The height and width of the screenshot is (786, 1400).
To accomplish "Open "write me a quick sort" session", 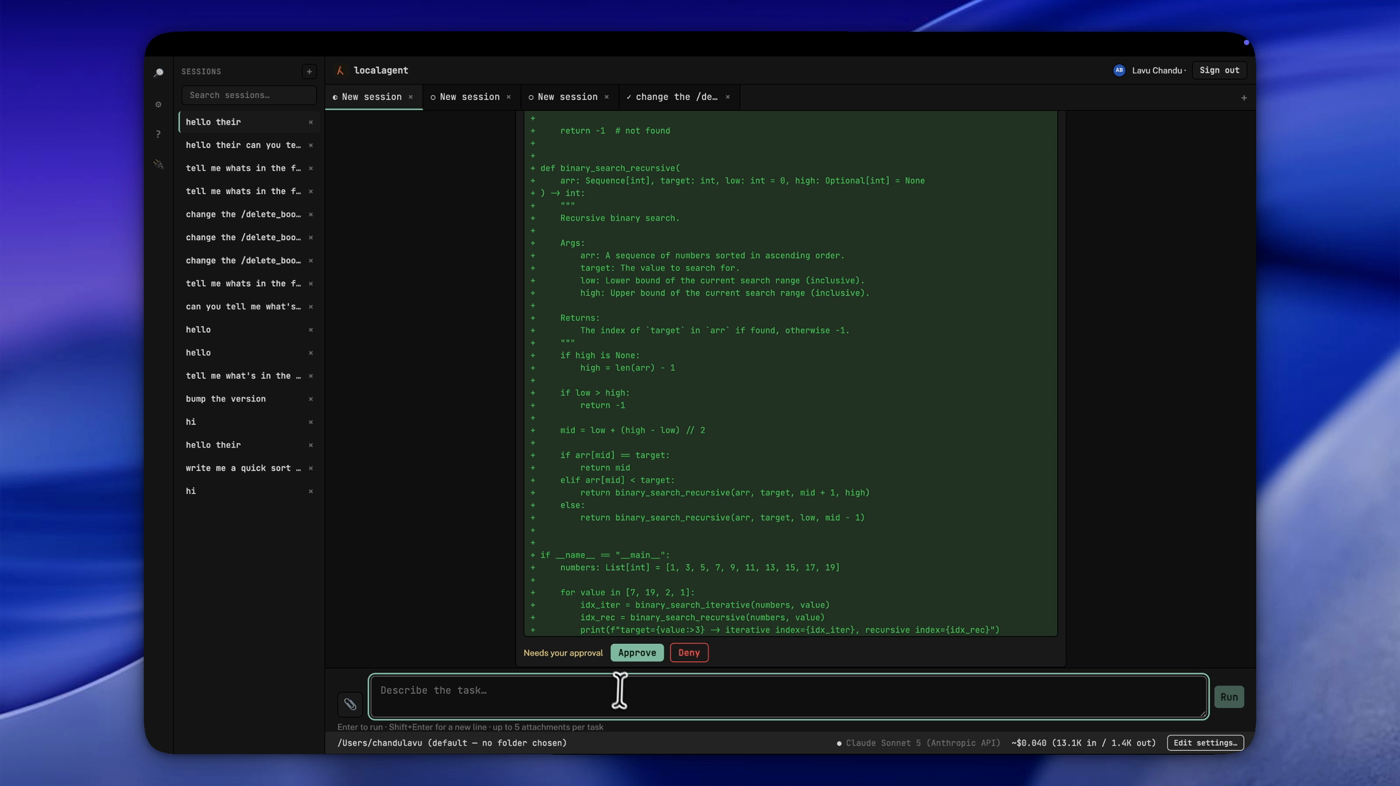I will click(x=248, y=468).
